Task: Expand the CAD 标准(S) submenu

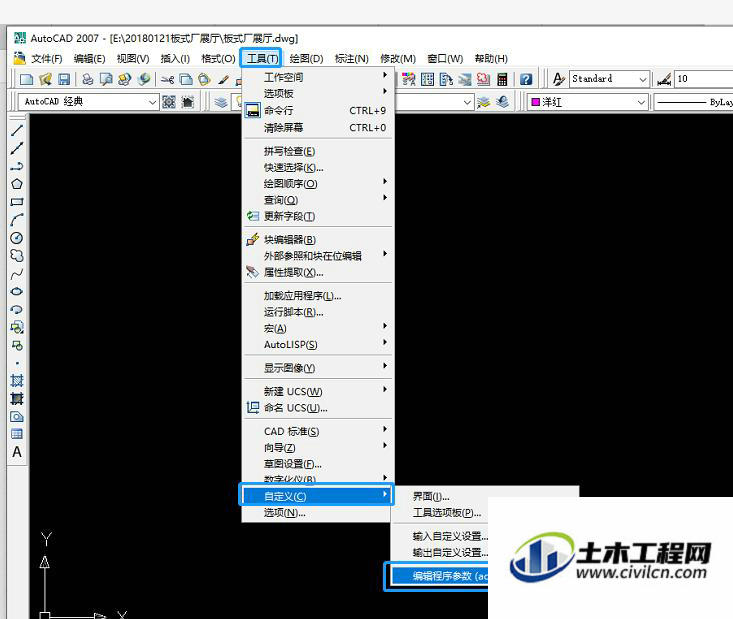Action: [x=318, y=431]
